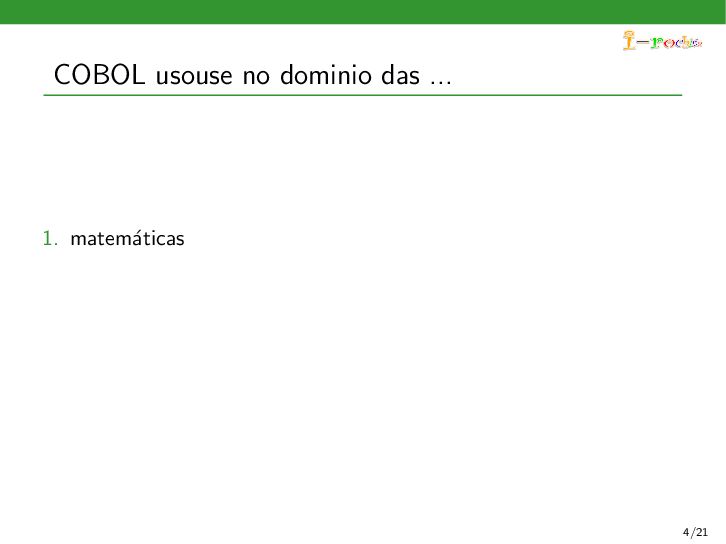Click the number "21" in the page counter
Image resolution: width=726 pixels, height=544 pixels.
tap(702, 532)
